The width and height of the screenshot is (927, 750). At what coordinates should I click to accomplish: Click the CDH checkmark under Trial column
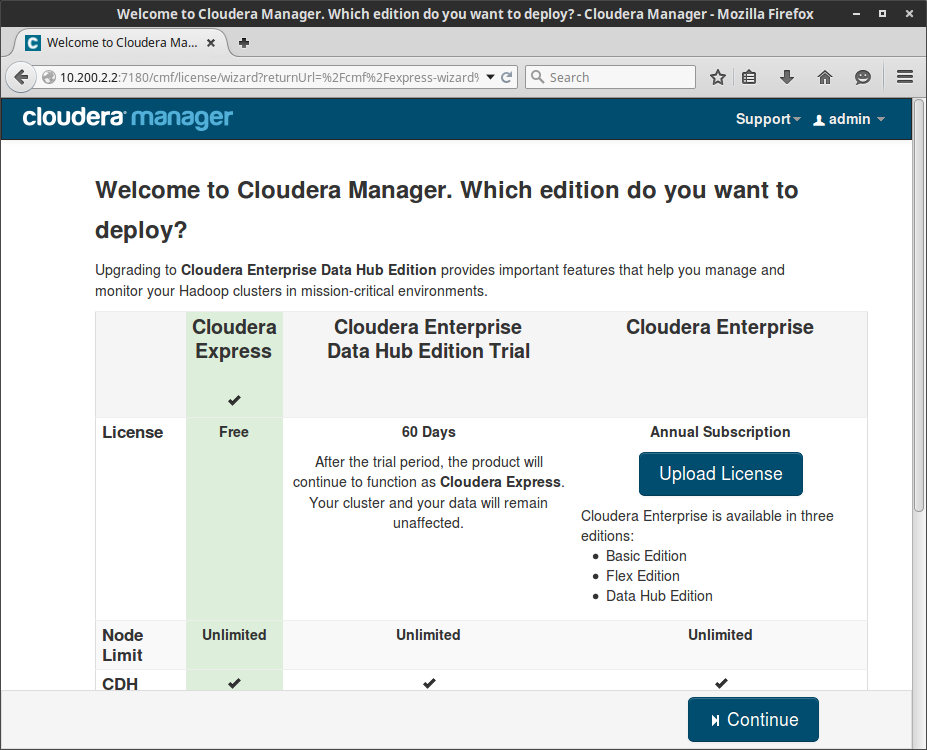point(429,683)
